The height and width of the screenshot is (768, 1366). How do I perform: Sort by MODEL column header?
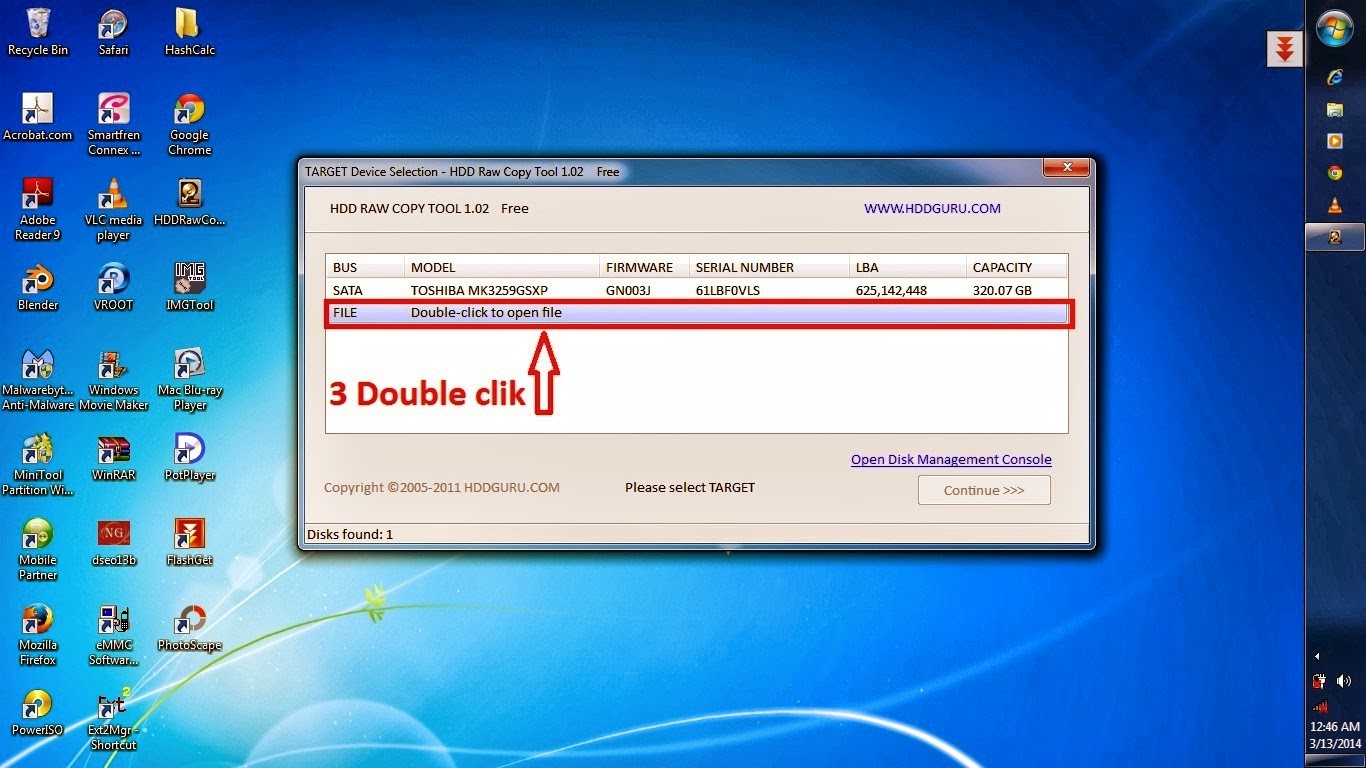502,267
